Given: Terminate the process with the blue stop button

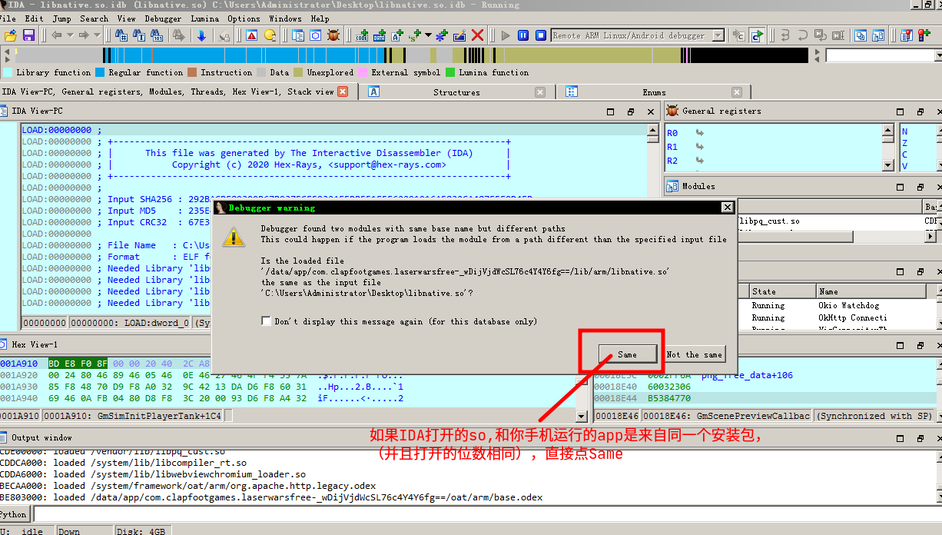Looking at the screenshot, I should [541, 36].
